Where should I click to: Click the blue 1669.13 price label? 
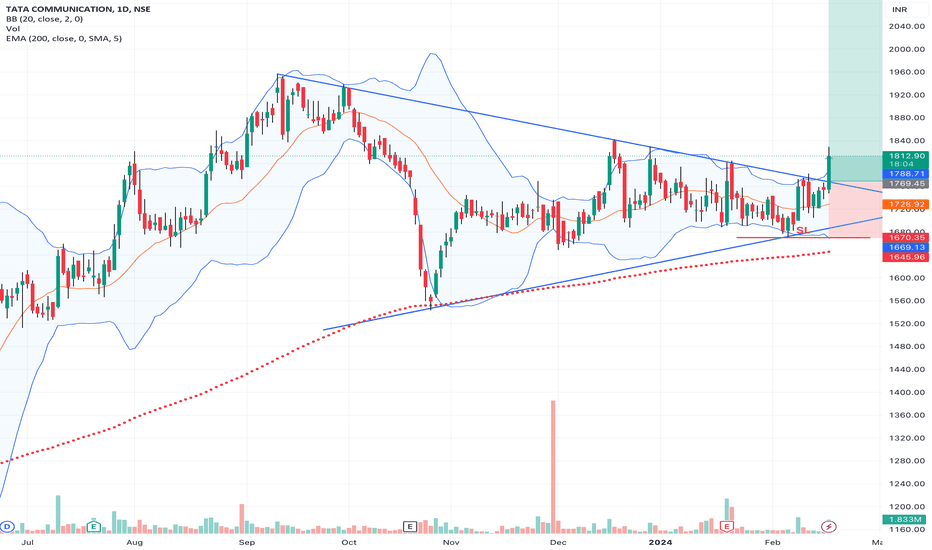click(x=905, y=247)
